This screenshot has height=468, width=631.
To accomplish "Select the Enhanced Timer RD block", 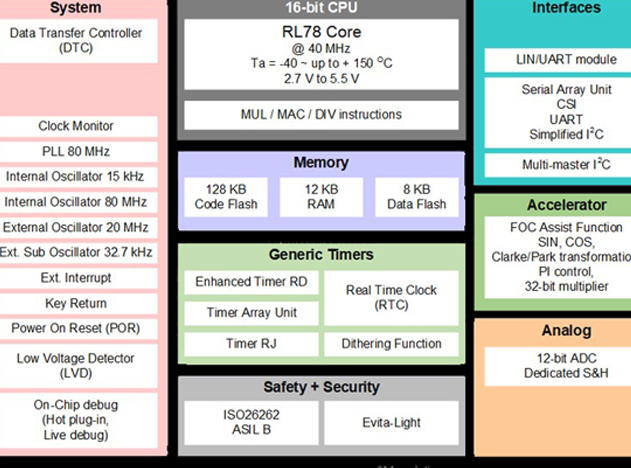I will [x=251, y=282].
